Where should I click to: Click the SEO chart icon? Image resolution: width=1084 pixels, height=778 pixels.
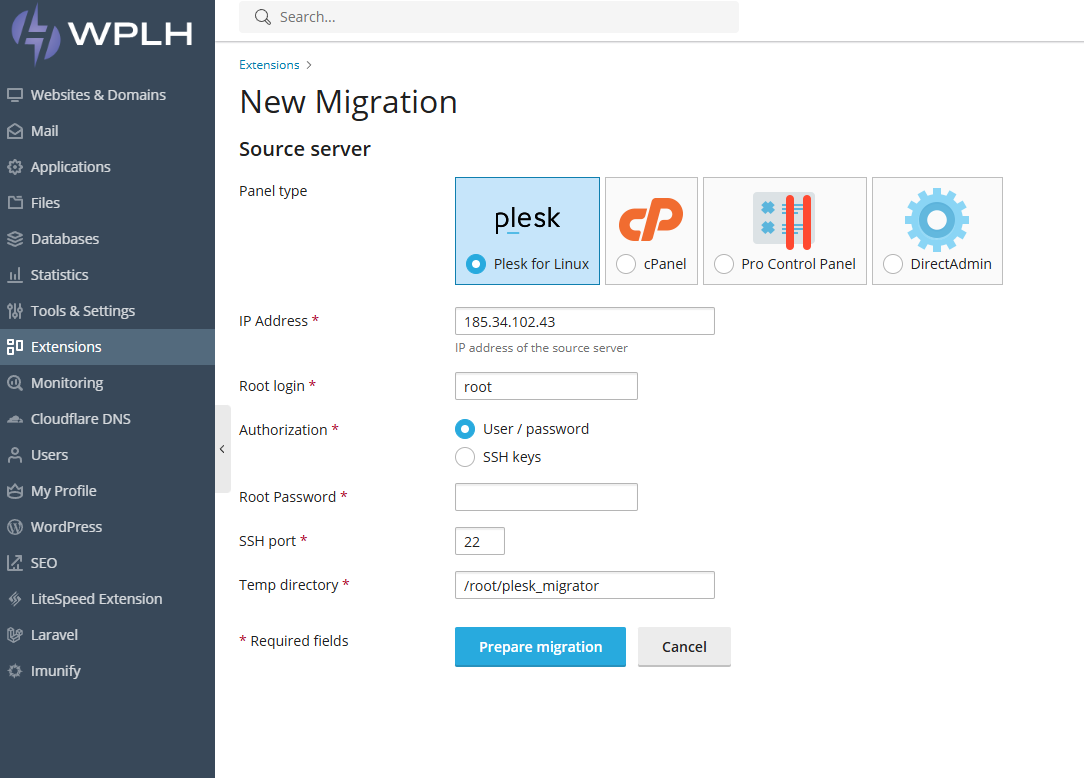click(x=15, y=562)
